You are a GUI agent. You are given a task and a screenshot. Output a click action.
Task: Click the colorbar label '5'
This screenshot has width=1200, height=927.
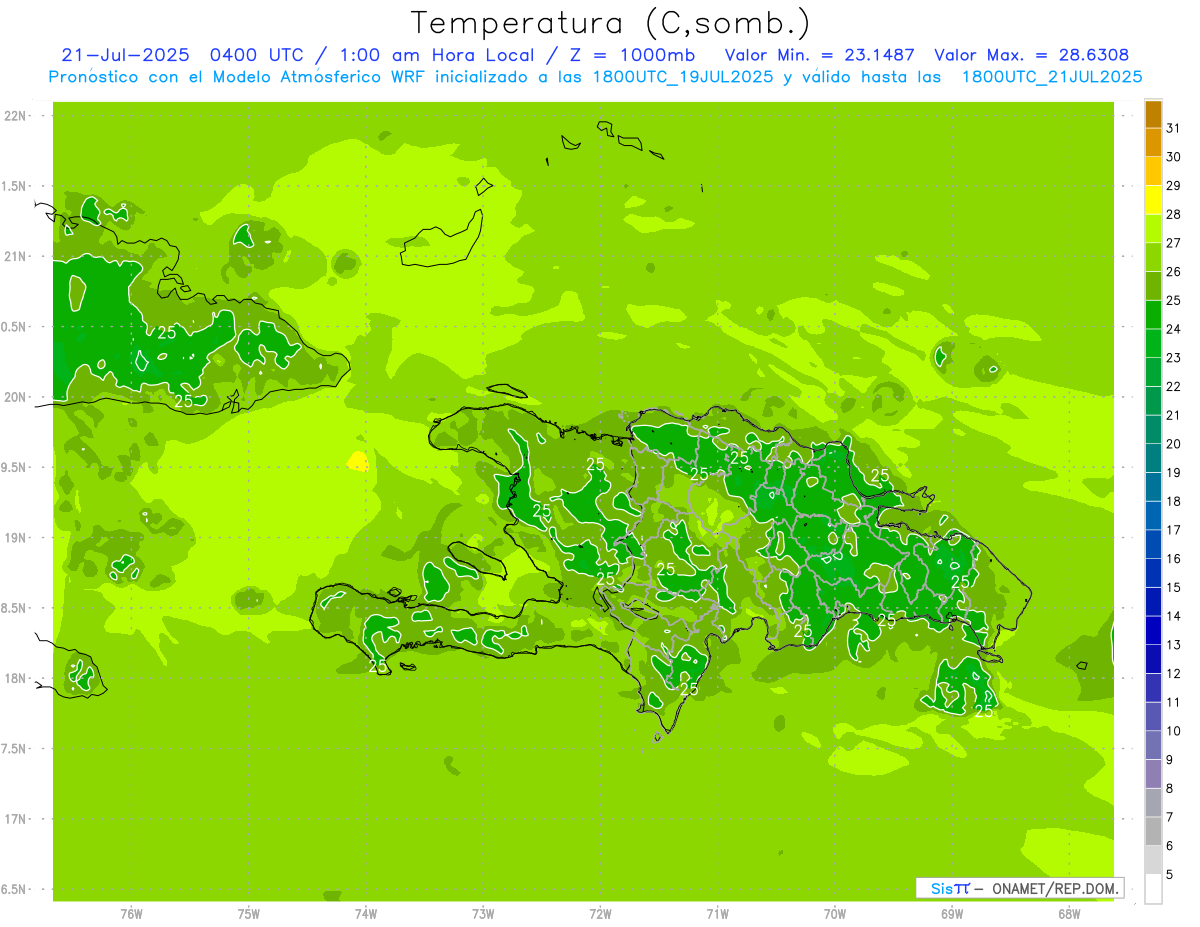(x=1170, y=875)
